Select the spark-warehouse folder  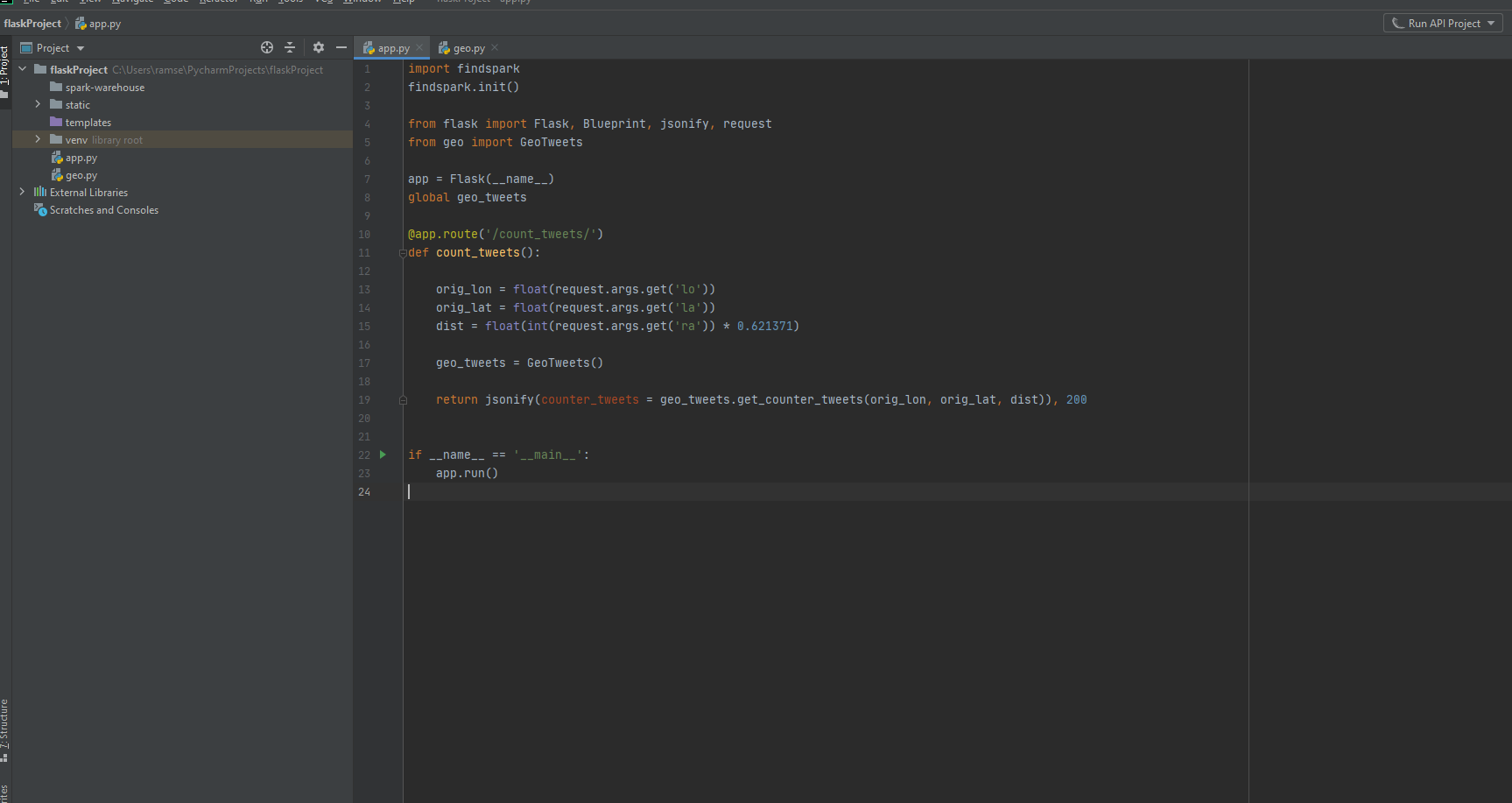pos(182,87)
